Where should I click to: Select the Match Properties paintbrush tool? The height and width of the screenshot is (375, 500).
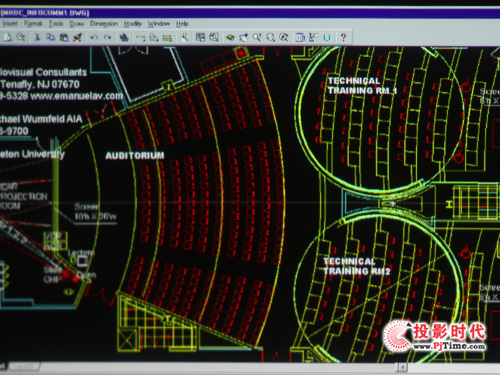(x=77, y=37)
